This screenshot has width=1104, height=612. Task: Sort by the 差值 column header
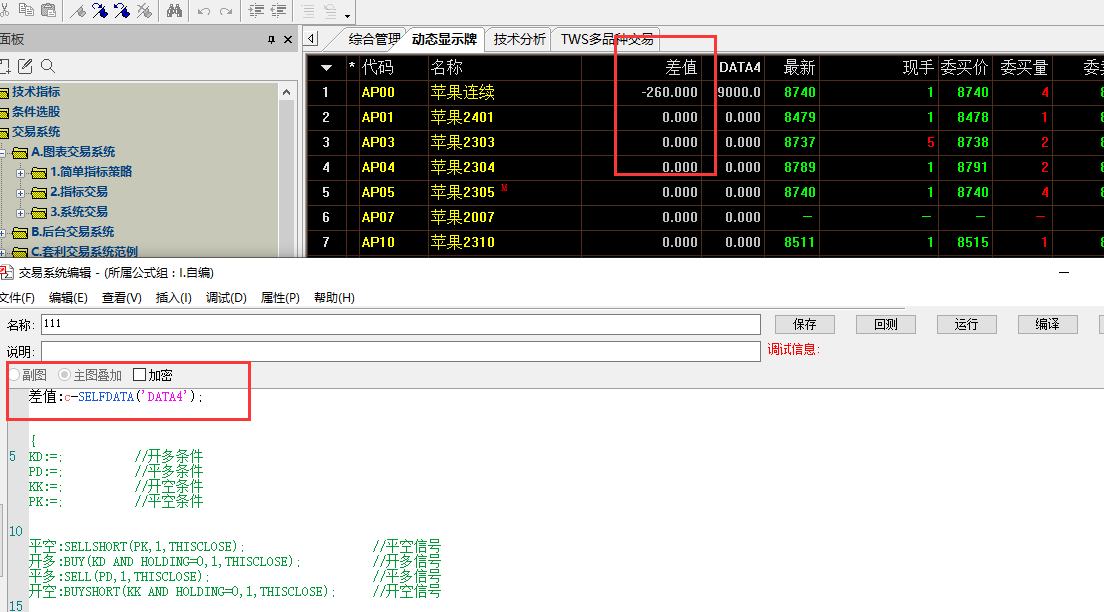pos(681,68)
